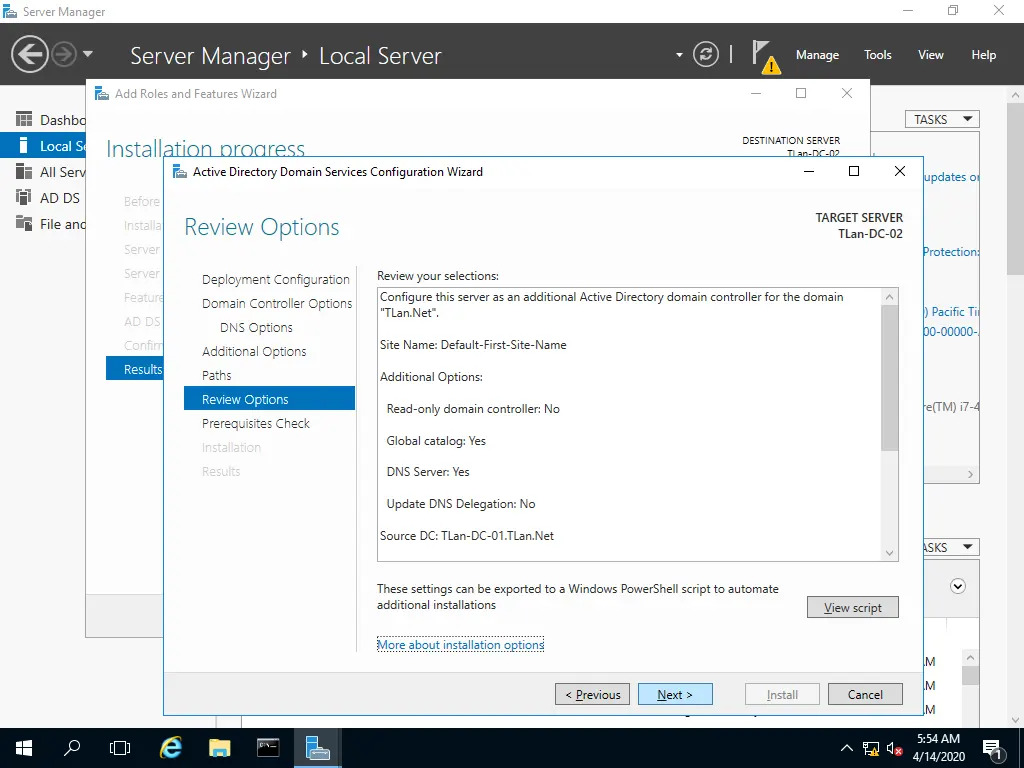Click "Site Name: Default-First-Site-Name" line

tap(473, 345)
